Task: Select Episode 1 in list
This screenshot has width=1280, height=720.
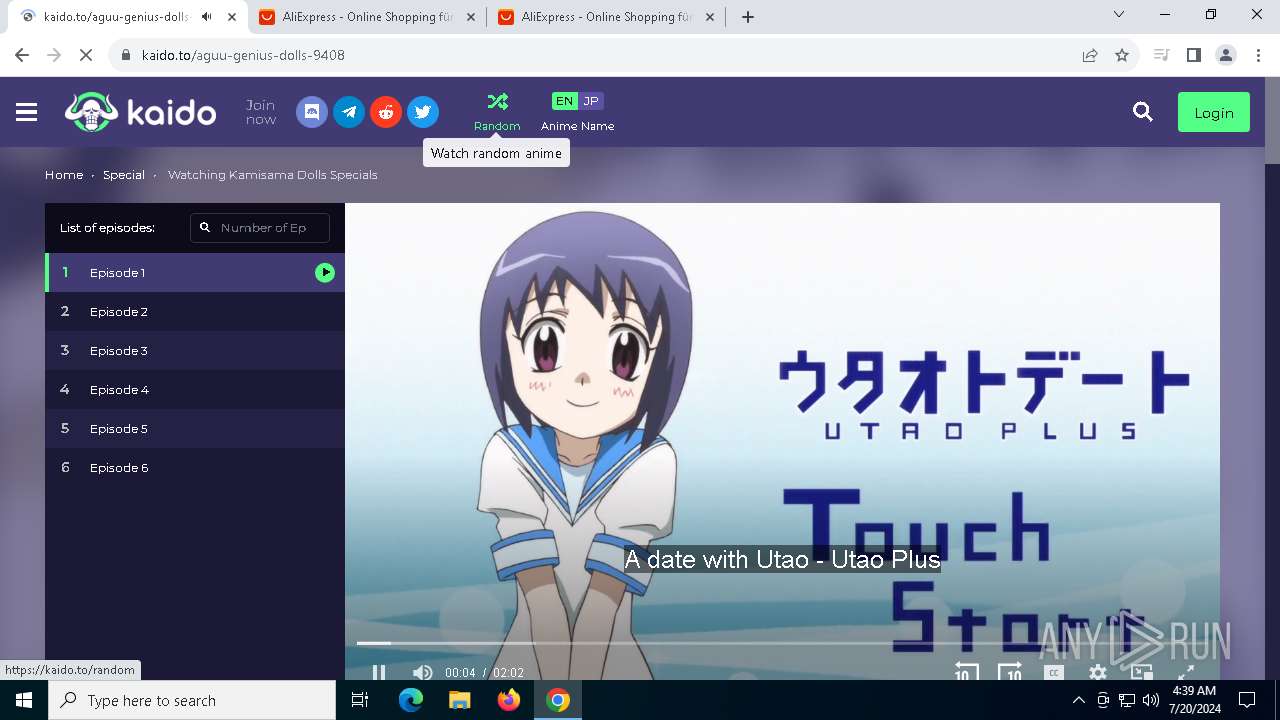Action: 195,272
